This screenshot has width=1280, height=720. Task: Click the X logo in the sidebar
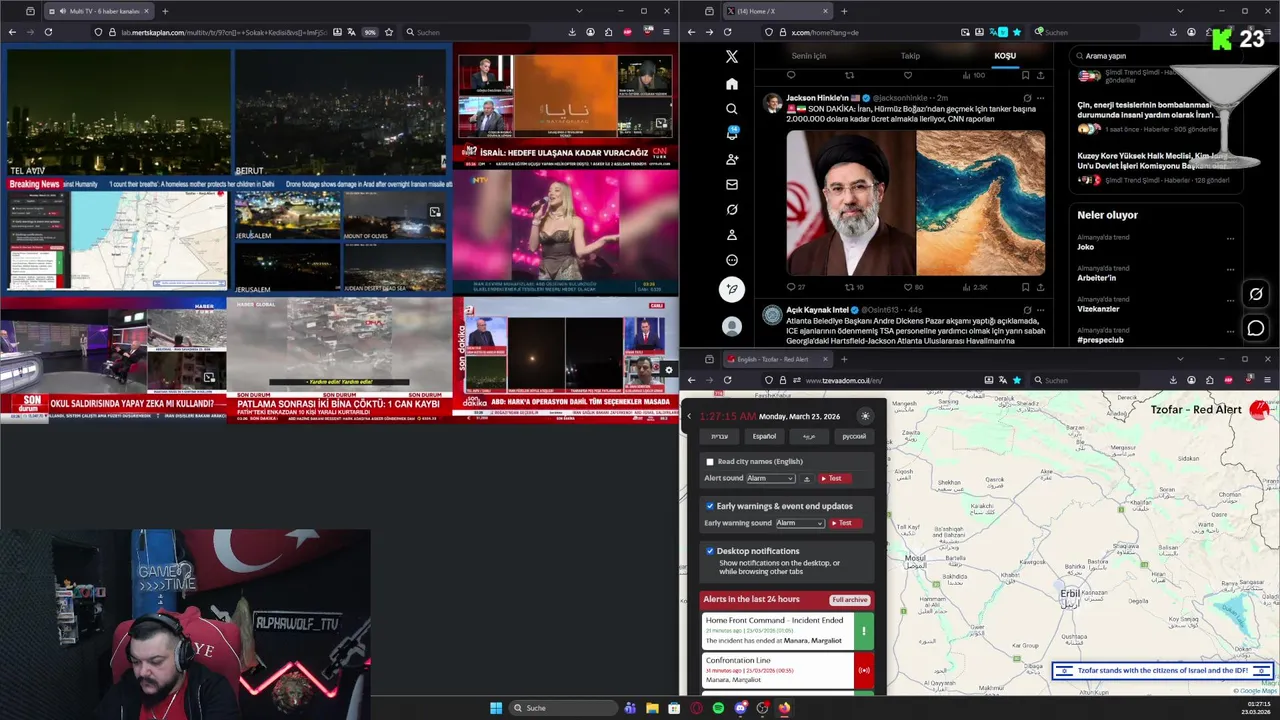(732, 57)
